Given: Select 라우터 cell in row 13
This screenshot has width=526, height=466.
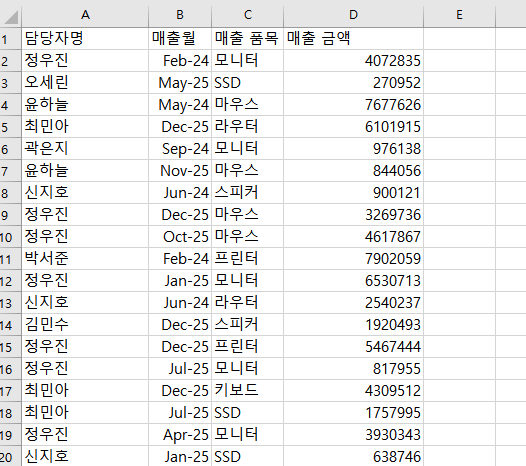Looking at the screenshot, I should pyautogui.click(x=248, y=303).
